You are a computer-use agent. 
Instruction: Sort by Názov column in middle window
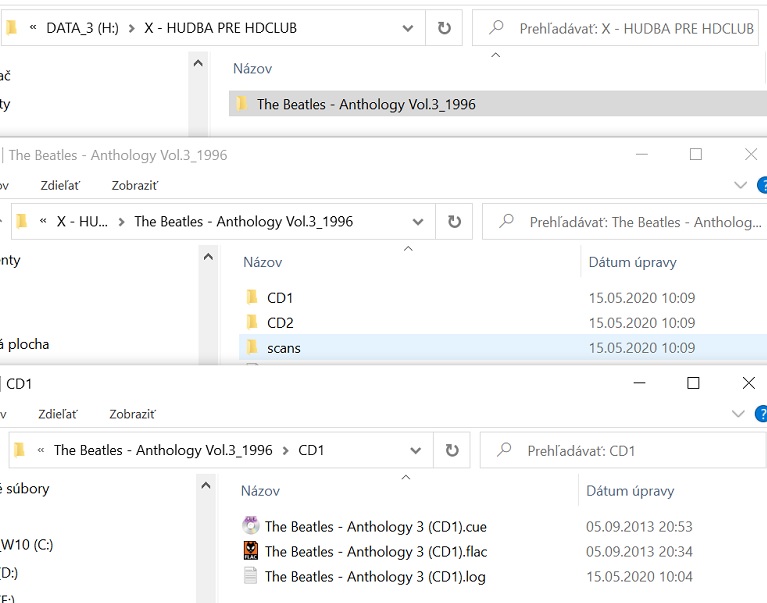tap(263, 262)
